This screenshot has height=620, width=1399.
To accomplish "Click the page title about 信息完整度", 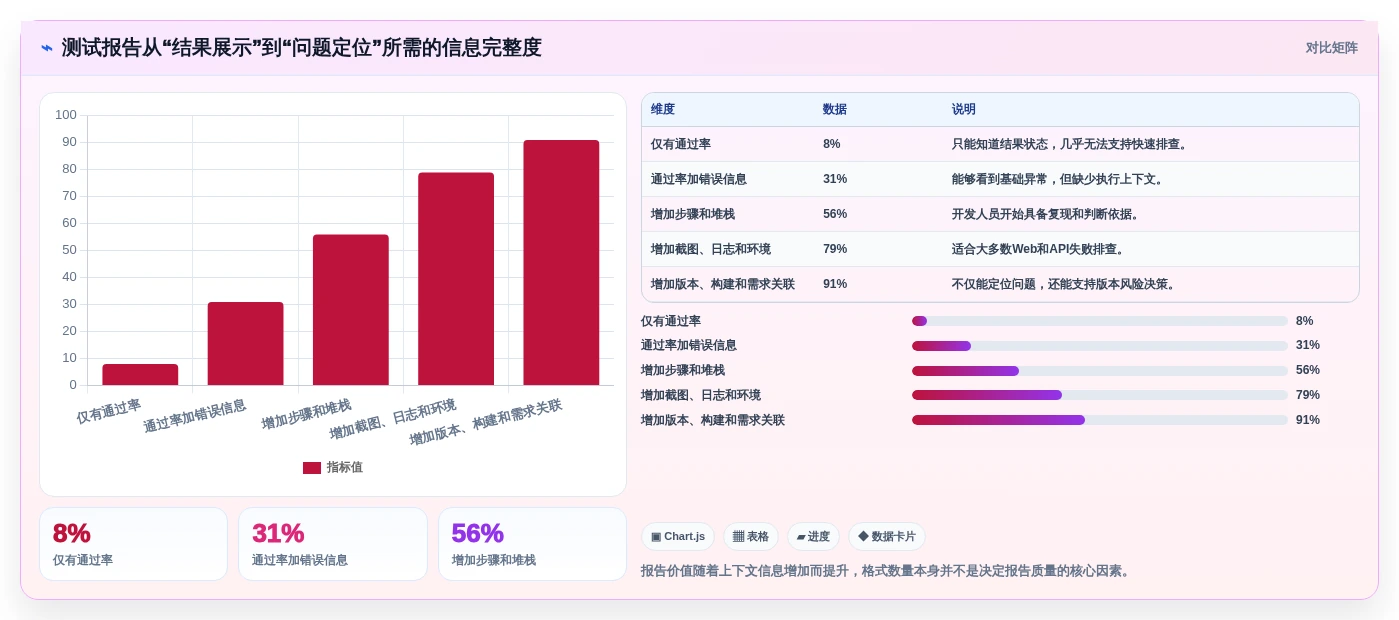I will pos(301,48).
